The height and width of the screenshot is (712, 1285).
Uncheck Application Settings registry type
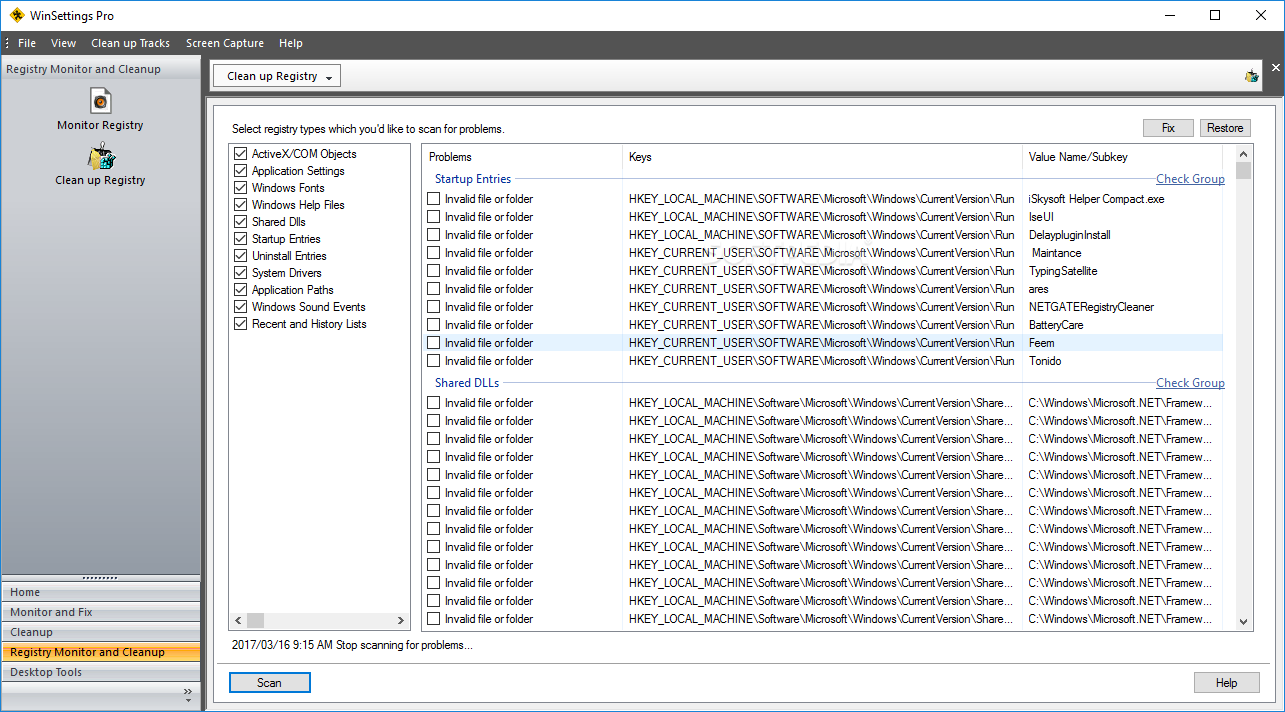[240, 171]
